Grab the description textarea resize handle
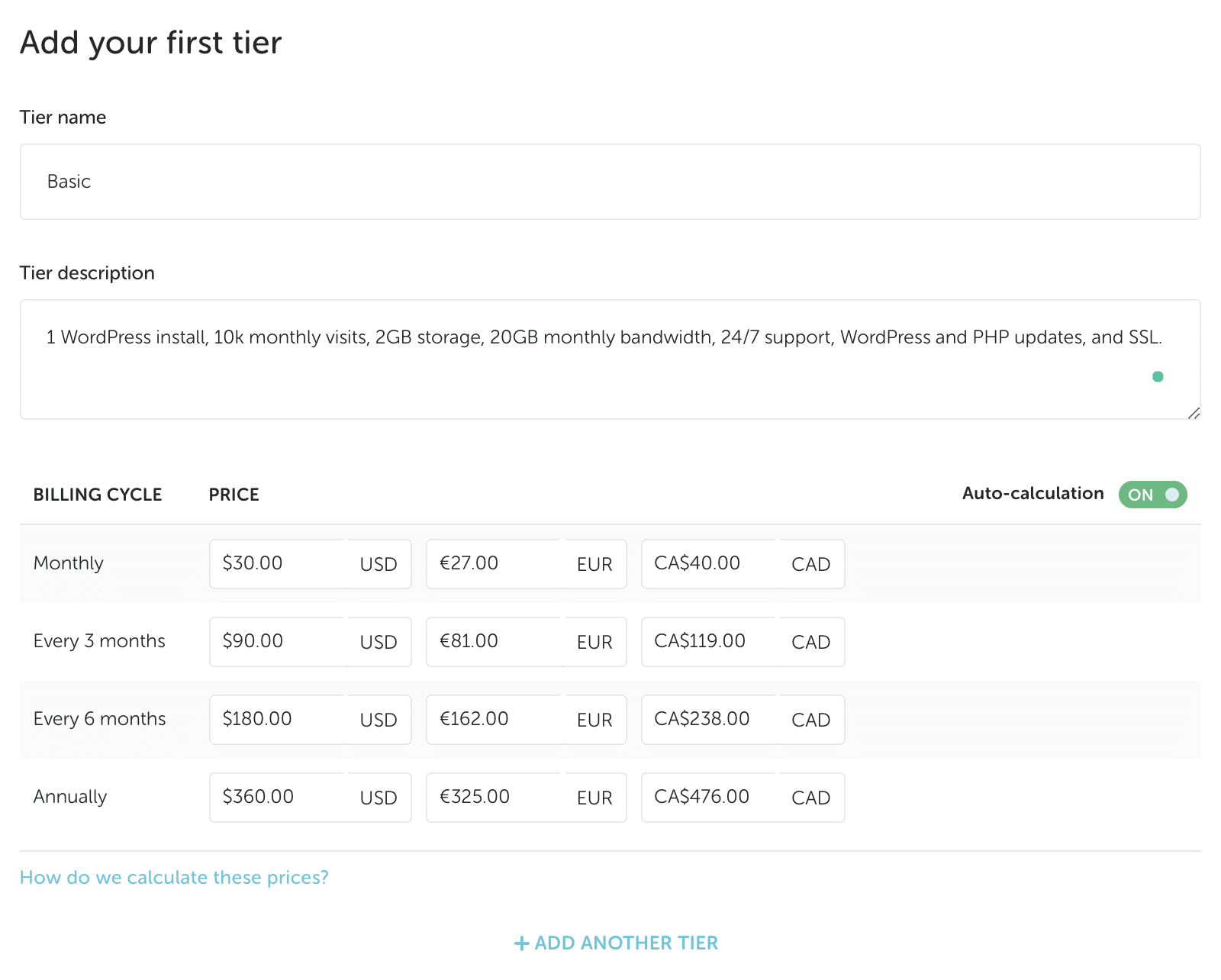 (1194, 413)
